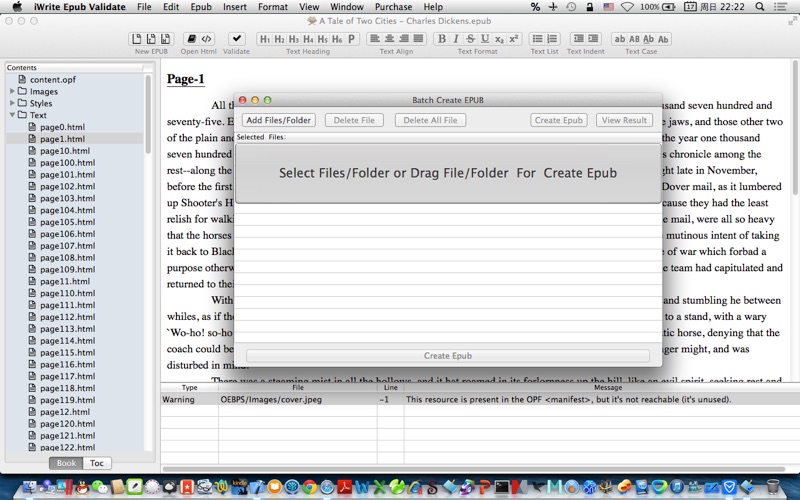Apply Heading 1 style

[x=265, y=39]
